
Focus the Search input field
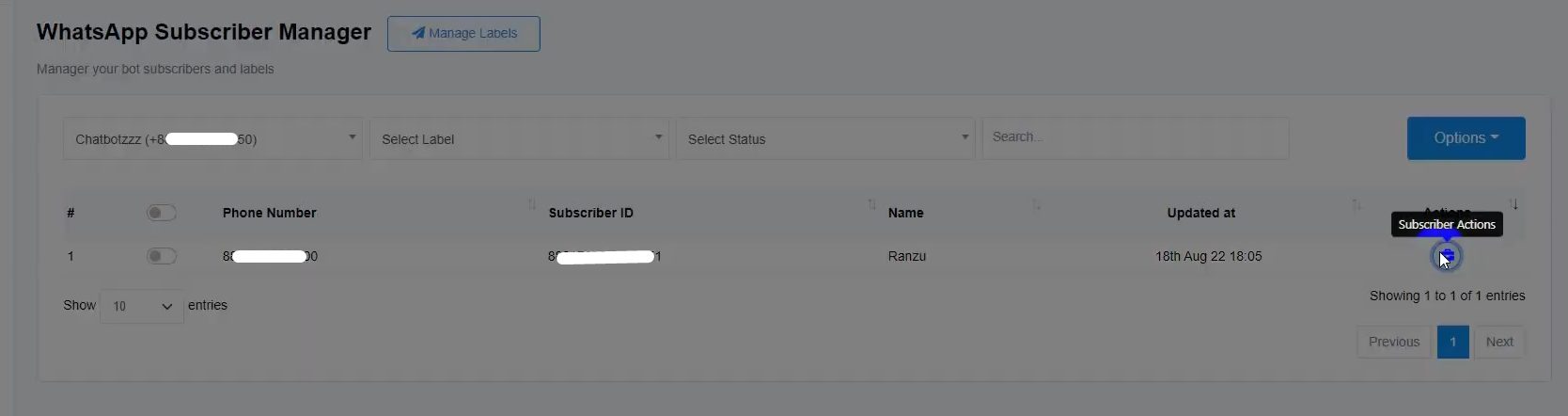tap(1135, 137)
